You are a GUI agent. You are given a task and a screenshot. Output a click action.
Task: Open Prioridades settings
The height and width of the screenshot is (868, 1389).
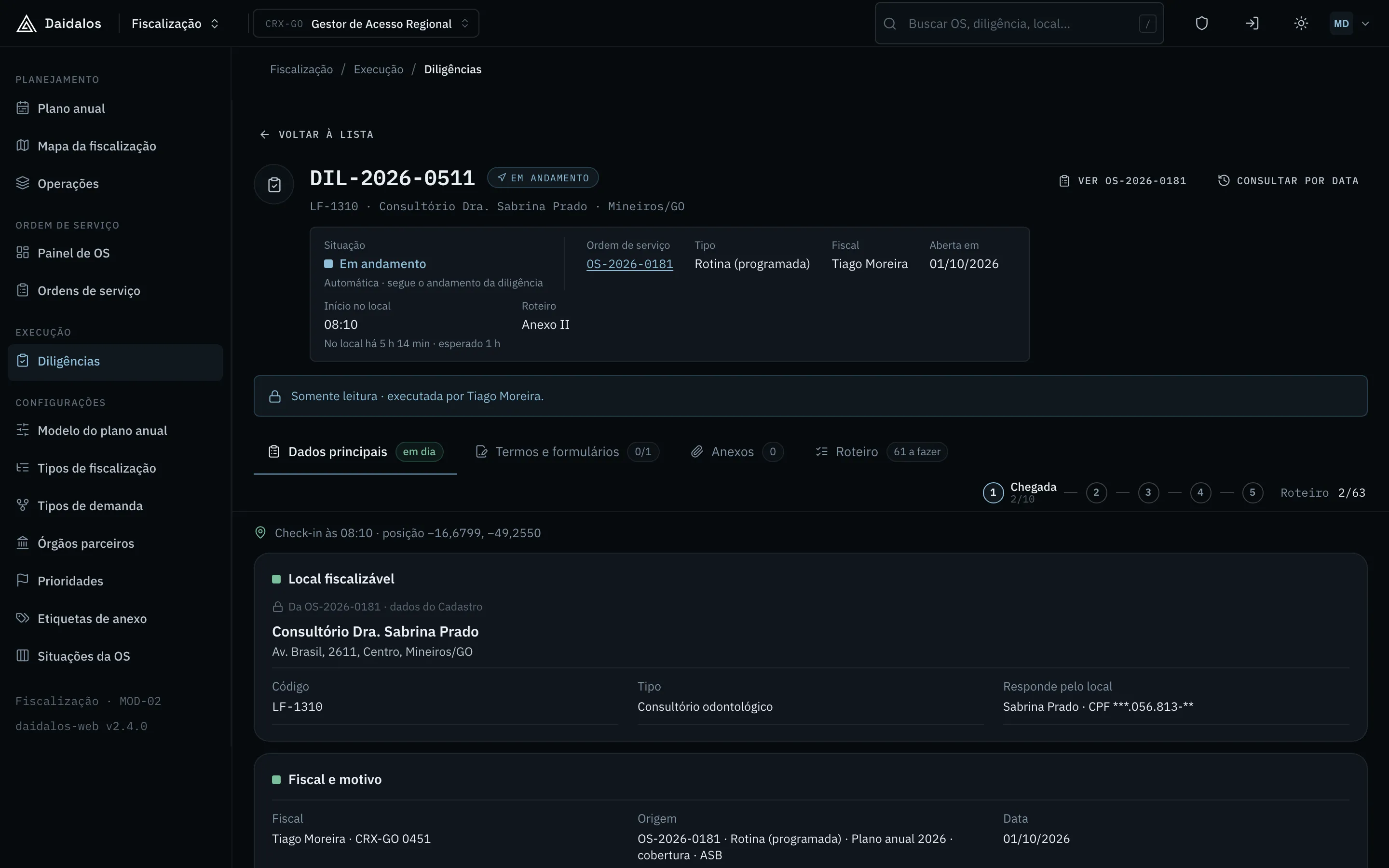[x=115, y=581]
